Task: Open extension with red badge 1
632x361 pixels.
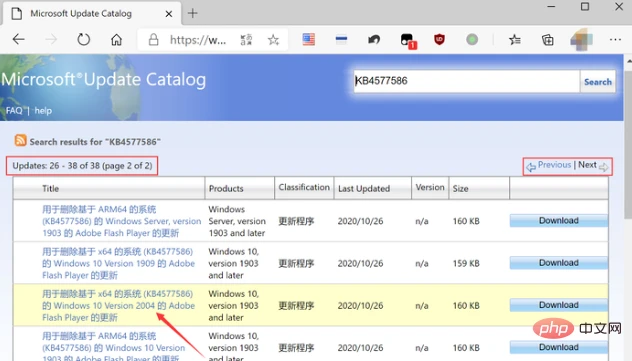Action: [407, 40]
